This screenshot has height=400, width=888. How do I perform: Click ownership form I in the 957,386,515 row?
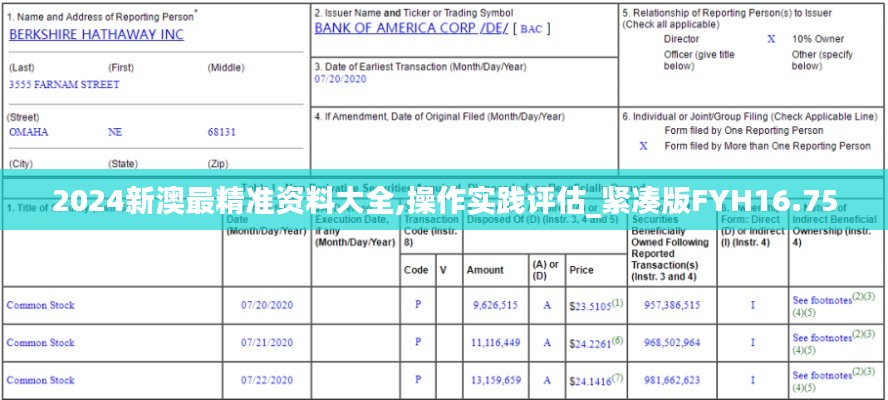tap(753, 305)
